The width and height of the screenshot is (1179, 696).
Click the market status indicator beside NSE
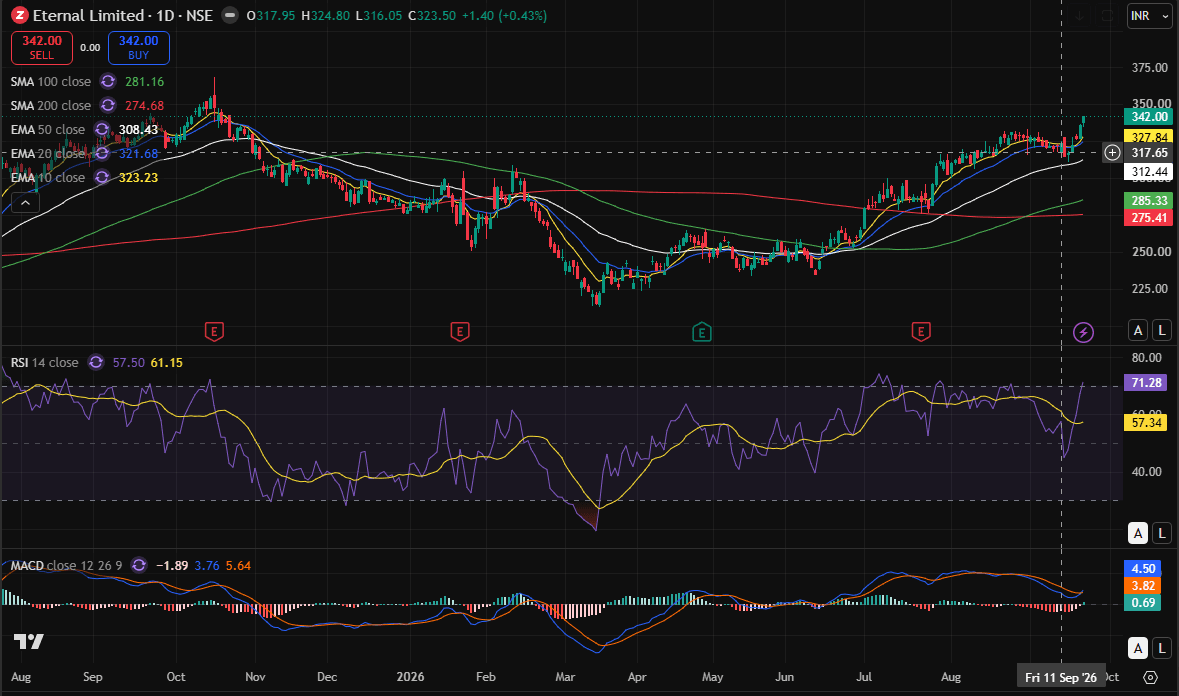(231, 15)
